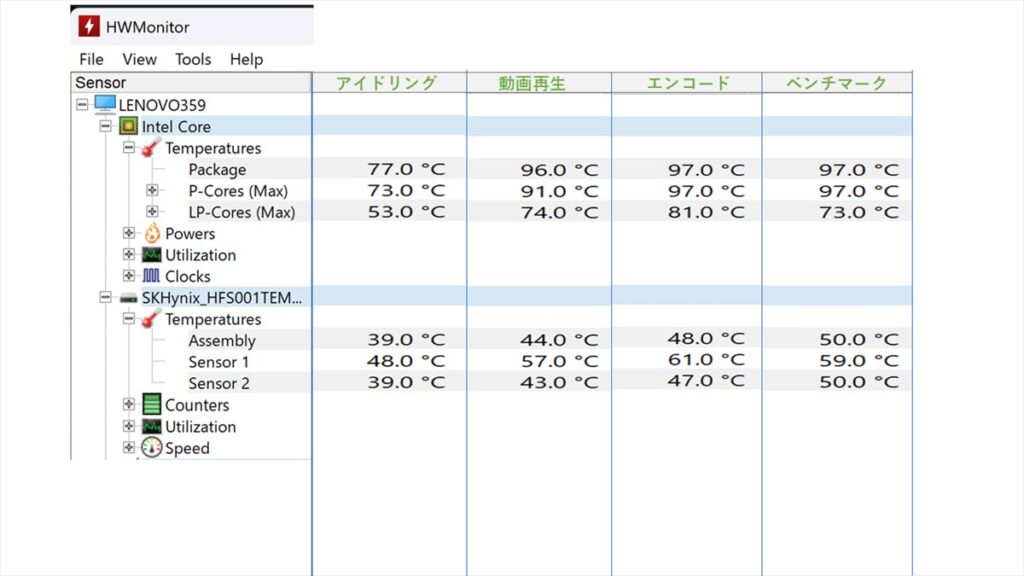Select the Sensor 2 row label
The width and height of the screenshot is (1024, 576).
[x=219, y=383]
